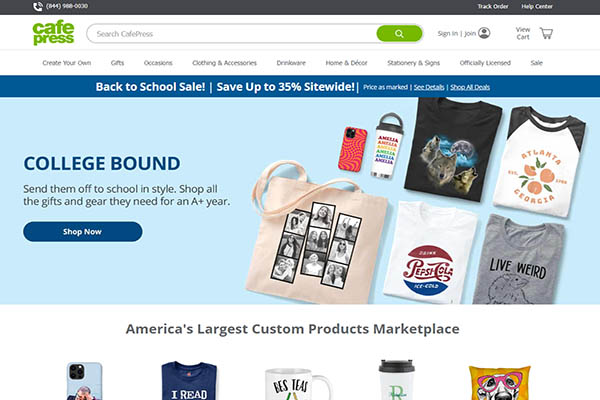
Task: Open the Drinkware menu
Action: pos(291,63)
